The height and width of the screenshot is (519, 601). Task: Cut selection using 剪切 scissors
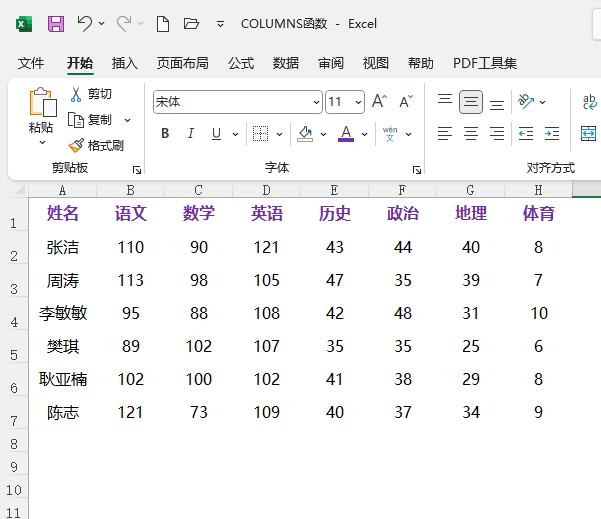pyautogui.click(x=91, y=94)
